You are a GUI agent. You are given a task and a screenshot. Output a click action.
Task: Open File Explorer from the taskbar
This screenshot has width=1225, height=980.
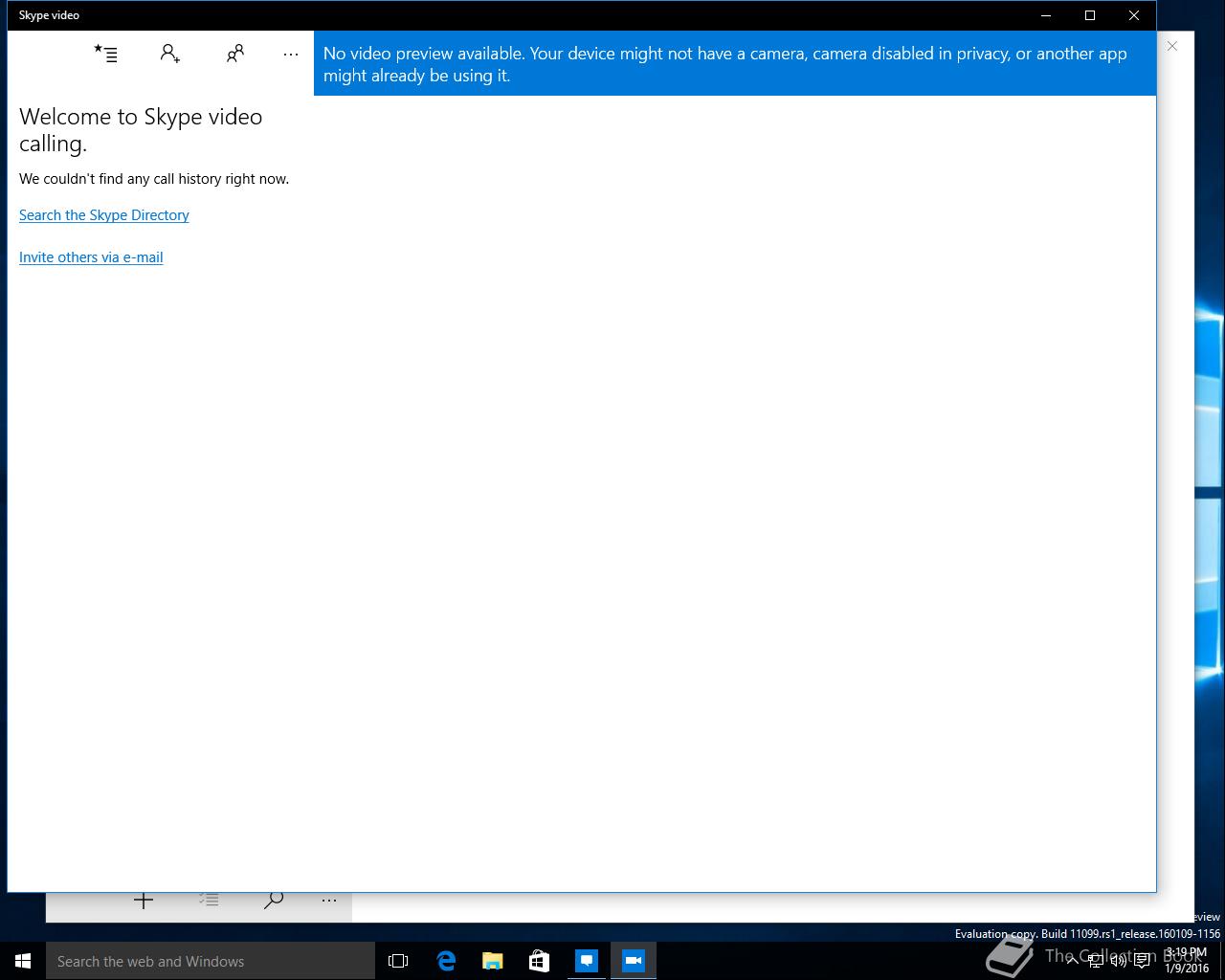[493, 961]
